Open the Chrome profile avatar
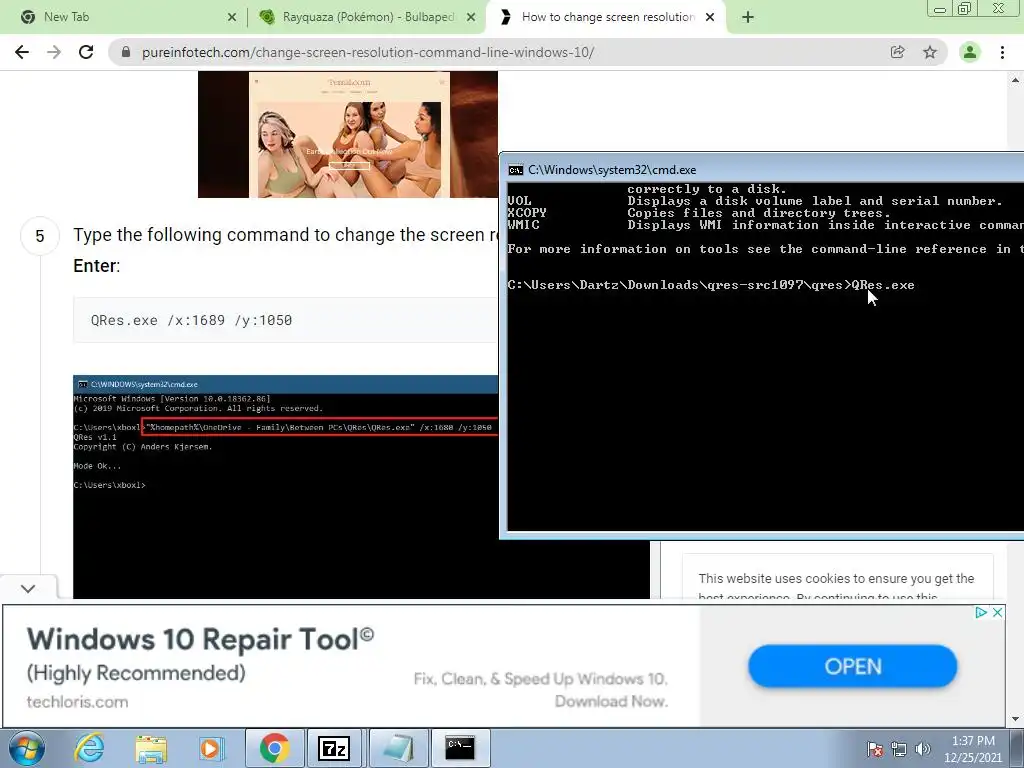Screen dimensions: 1024x768 (x=970, y=52)
